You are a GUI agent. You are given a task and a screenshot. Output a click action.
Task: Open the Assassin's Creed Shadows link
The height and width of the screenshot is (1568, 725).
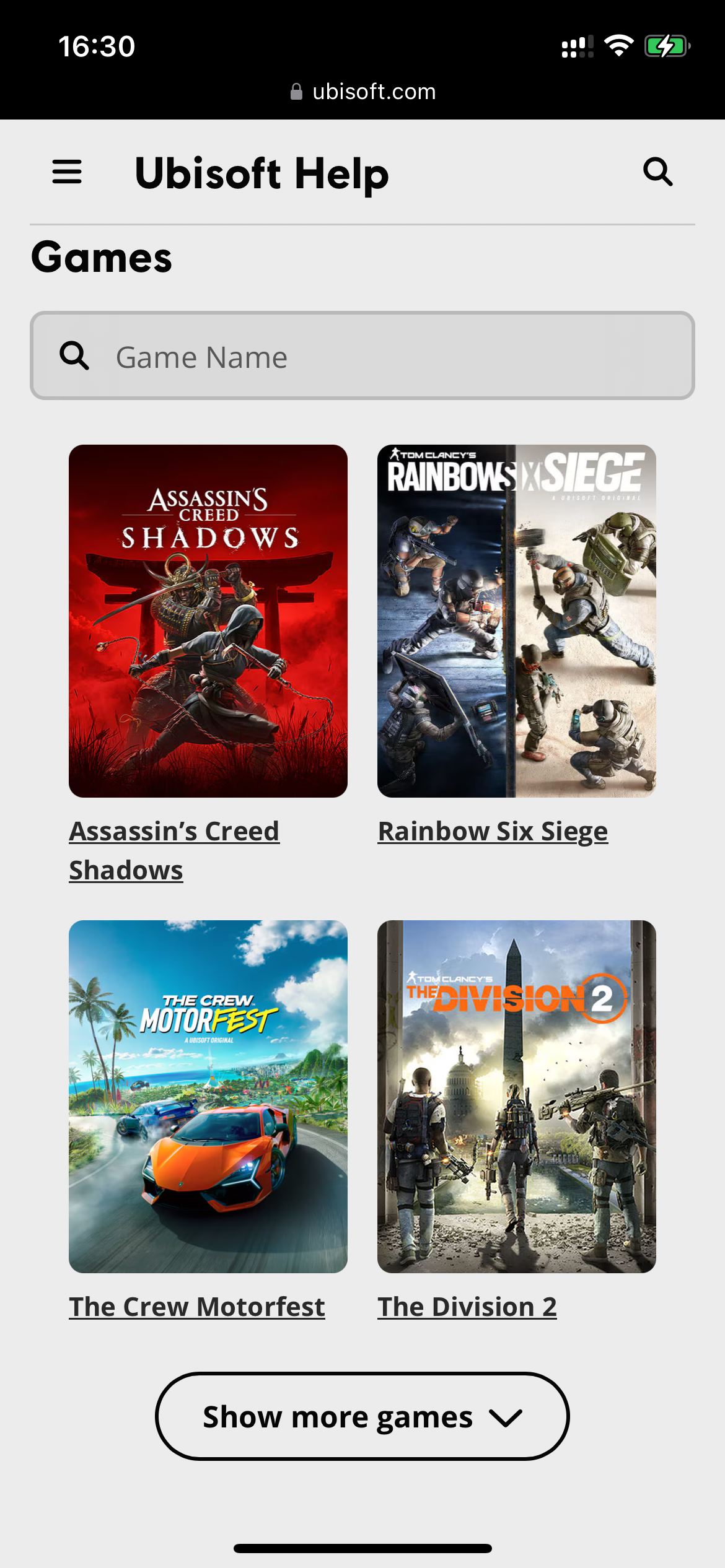(x=174, y=850)
